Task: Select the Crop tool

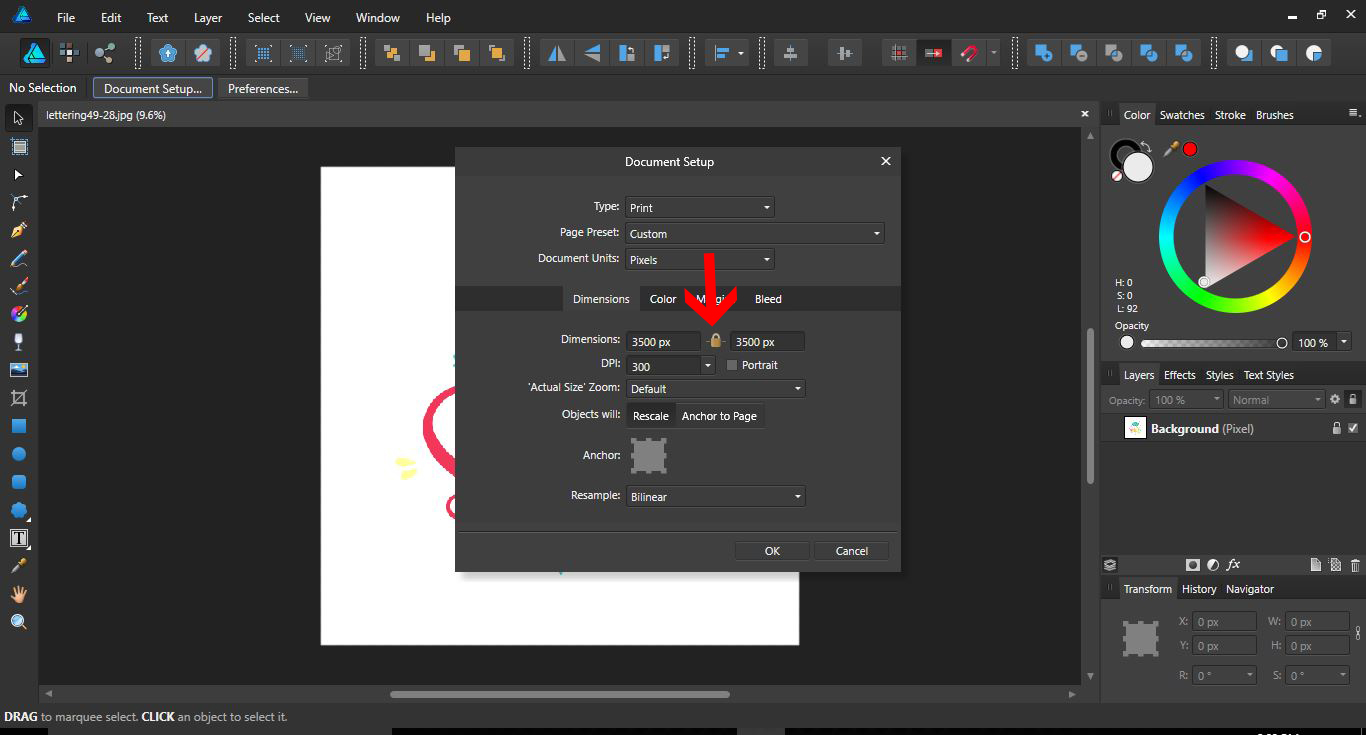Action: click(x=18, y=397)
